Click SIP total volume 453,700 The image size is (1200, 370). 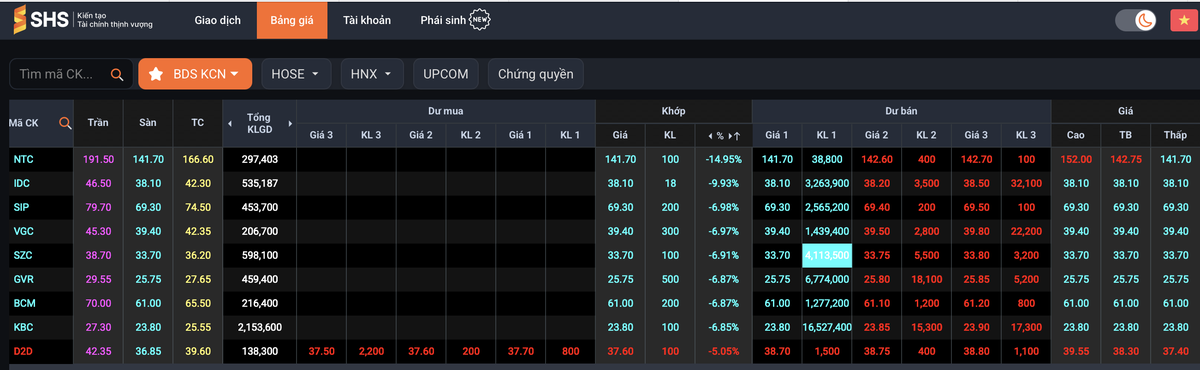[x=259, y=207]
